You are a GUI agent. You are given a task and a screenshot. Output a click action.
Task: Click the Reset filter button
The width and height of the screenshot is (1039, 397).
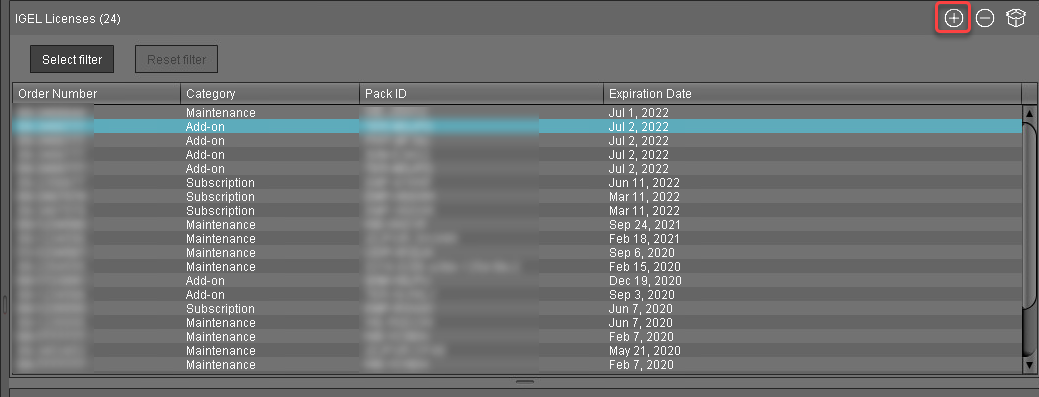coord(176,60)
